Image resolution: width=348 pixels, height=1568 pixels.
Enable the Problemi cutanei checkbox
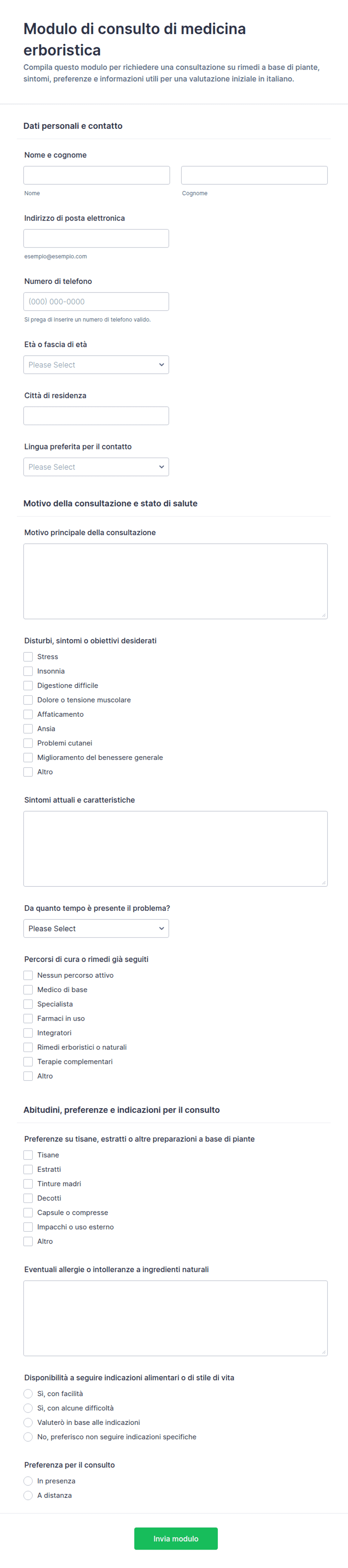[28, 743]
